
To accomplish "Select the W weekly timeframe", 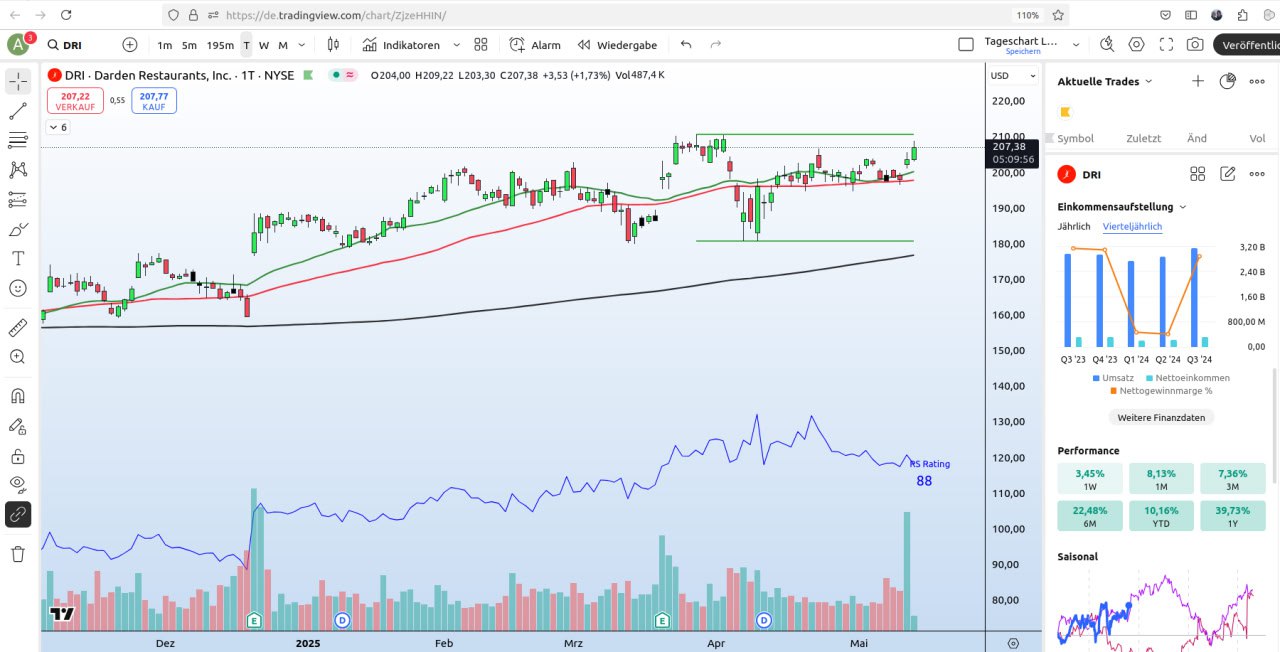I will click(x=264, y=45).
